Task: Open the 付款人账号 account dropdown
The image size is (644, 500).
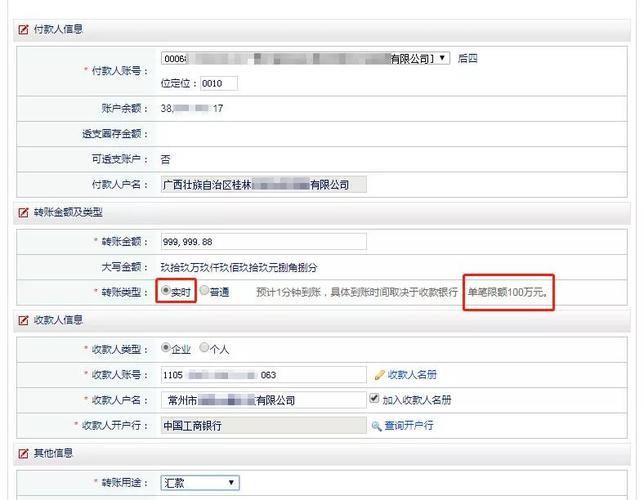Action: click(442, 59)
